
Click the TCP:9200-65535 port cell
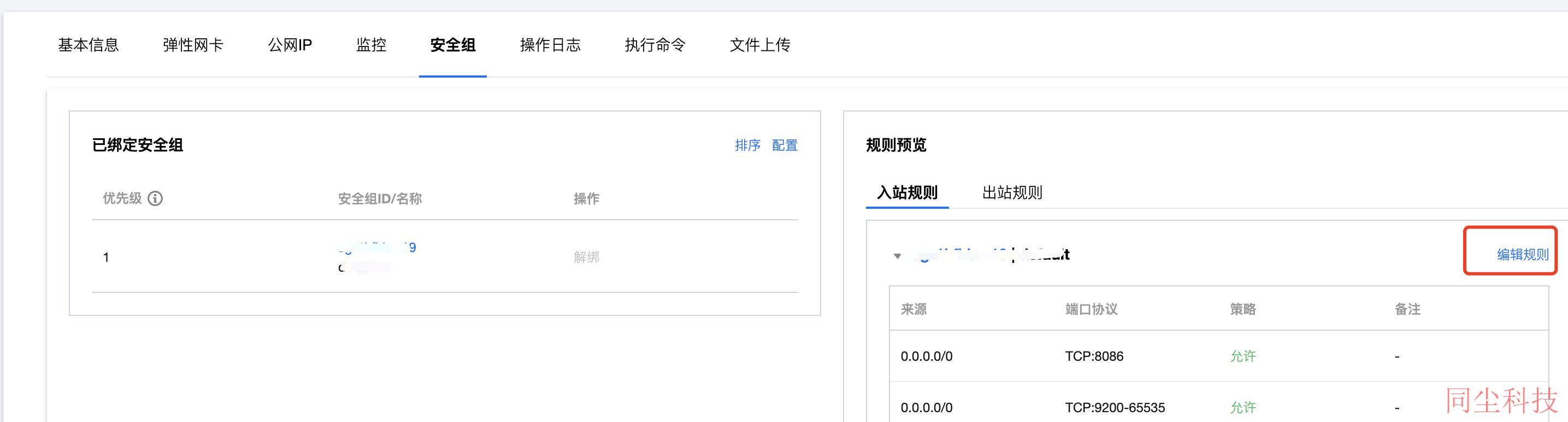(1115, 407)
